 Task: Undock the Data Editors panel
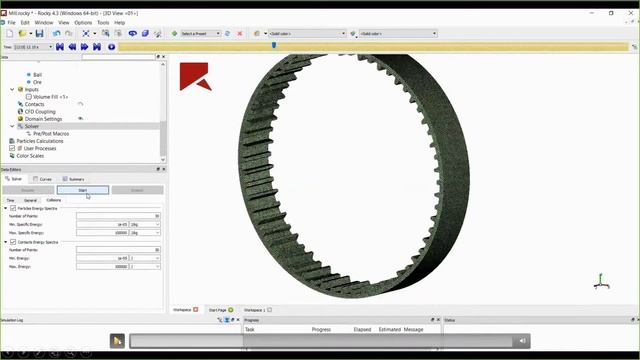click(158, 169)
